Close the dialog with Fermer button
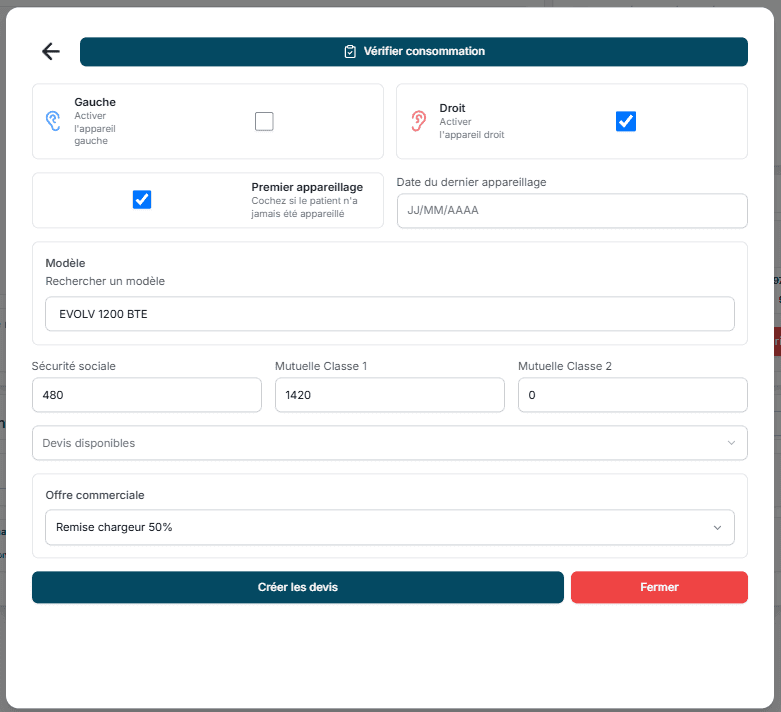The height and width of the screenshot is (712, 781). (x=659, y=587)
